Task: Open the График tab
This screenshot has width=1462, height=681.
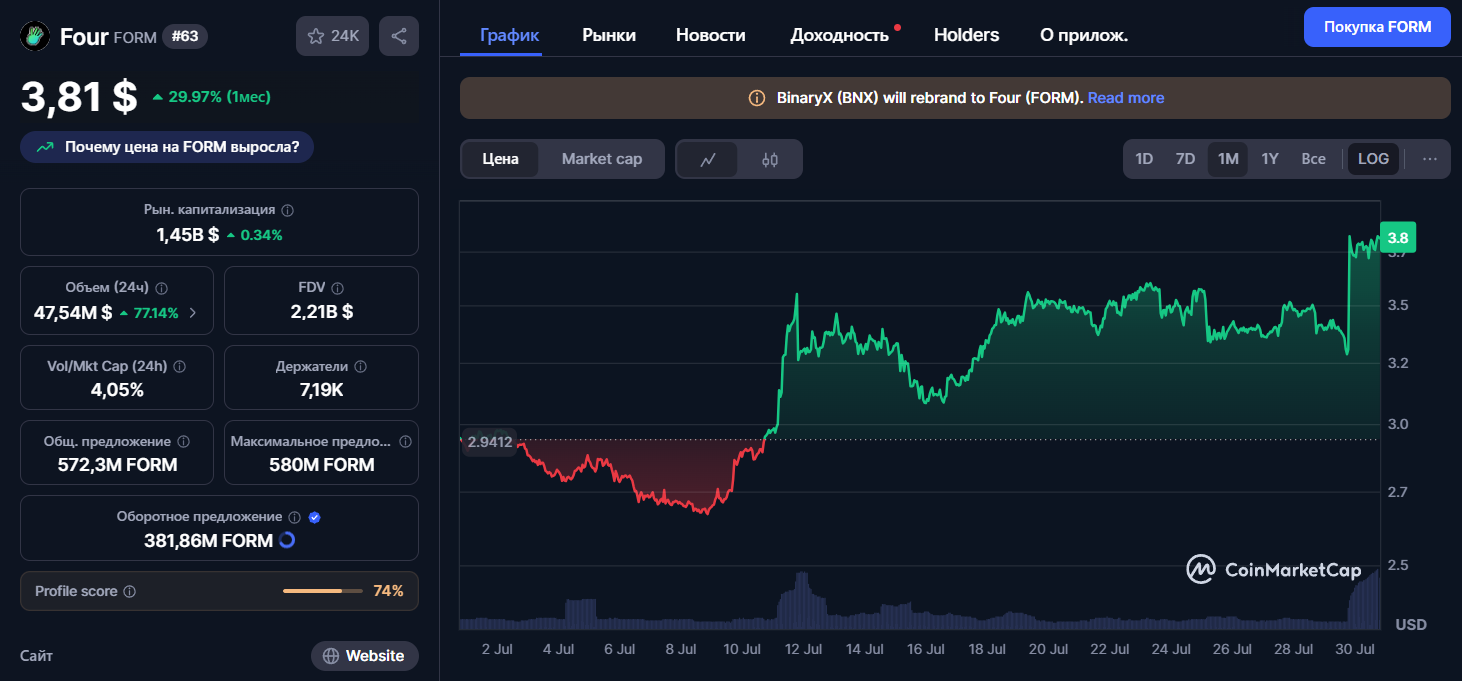Action: coord(510,35)
